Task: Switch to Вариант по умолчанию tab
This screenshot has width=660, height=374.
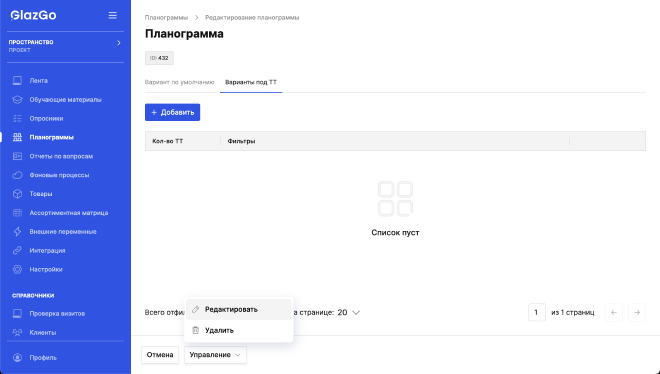Action: [x=180, y=82]
